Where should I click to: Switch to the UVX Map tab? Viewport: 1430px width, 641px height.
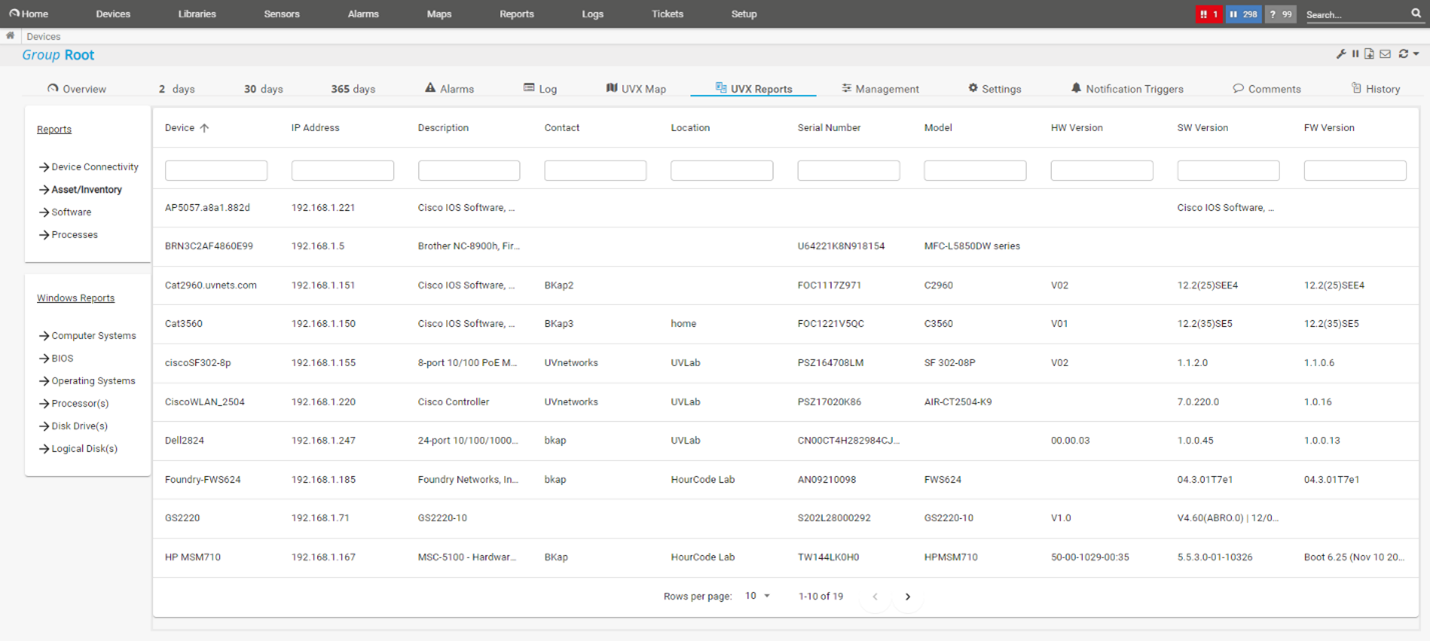(x=637, y=88)
